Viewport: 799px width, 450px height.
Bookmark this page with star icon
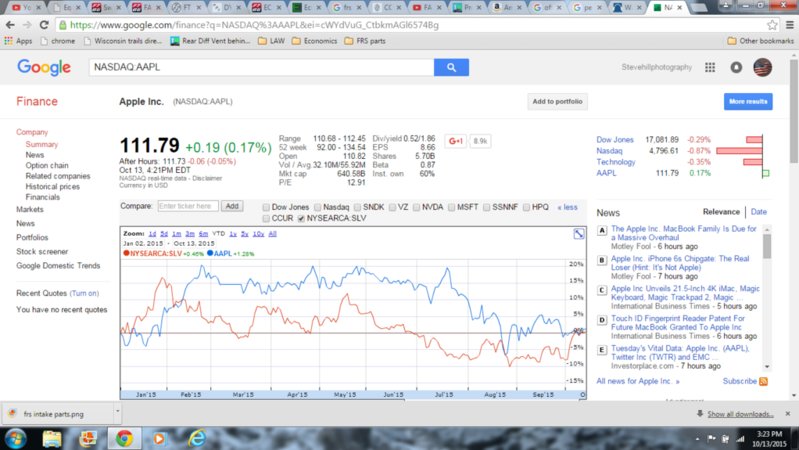pos(772,25)
